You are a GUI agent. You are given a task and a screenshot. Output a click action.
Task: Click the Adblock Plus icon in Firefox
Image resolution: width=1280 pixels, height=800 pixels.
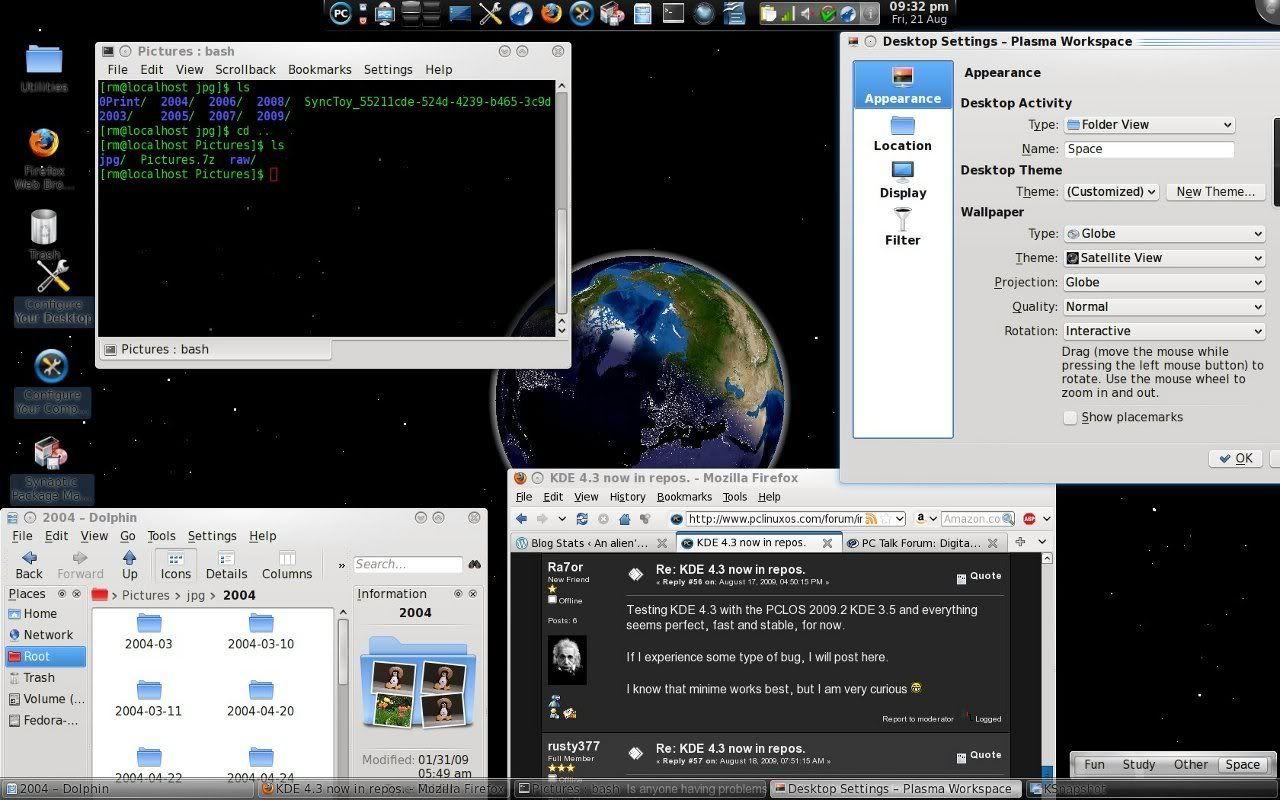(x=1029, y=518)
